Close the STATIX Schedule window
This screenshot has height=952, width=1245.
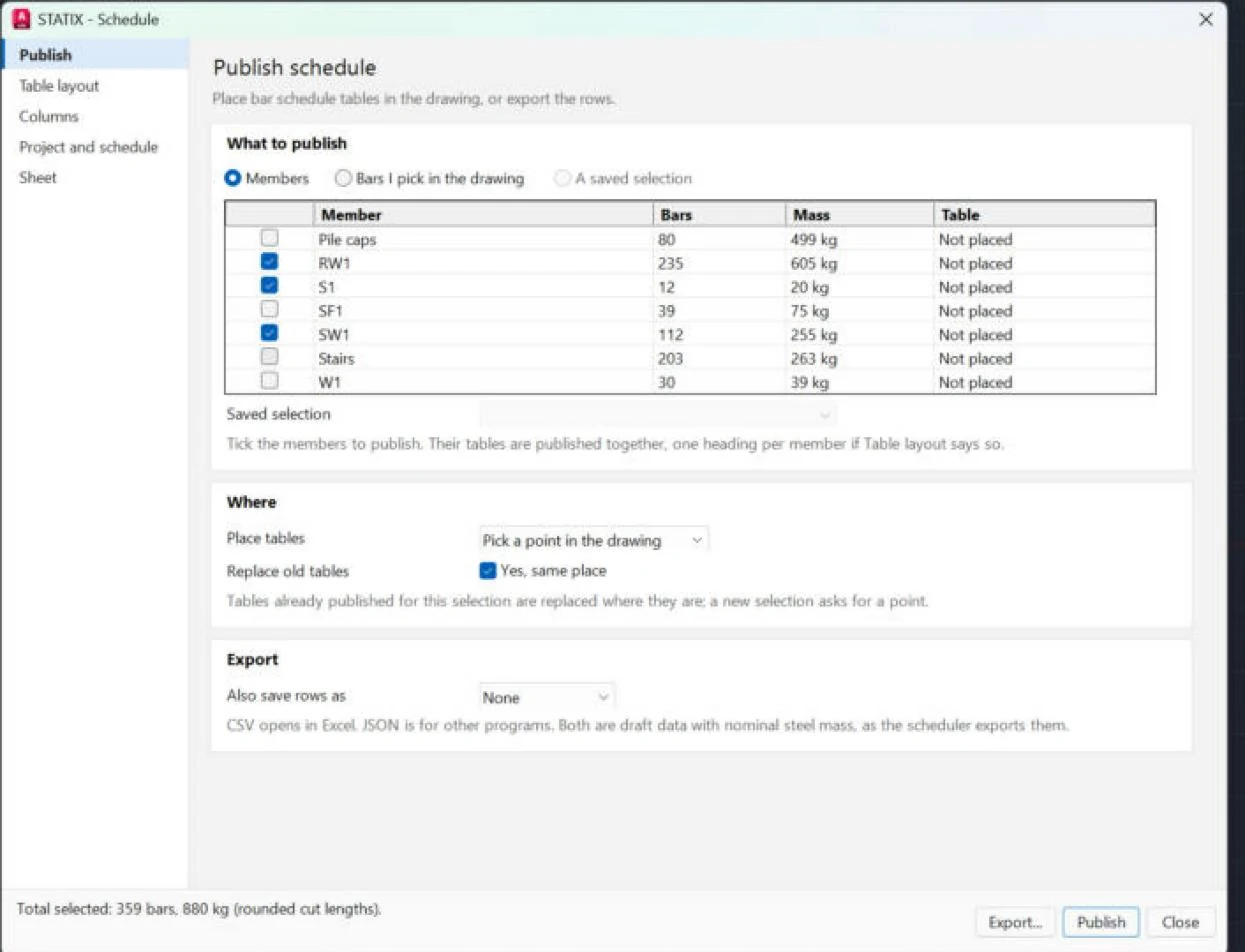(x=1205, y=19)
